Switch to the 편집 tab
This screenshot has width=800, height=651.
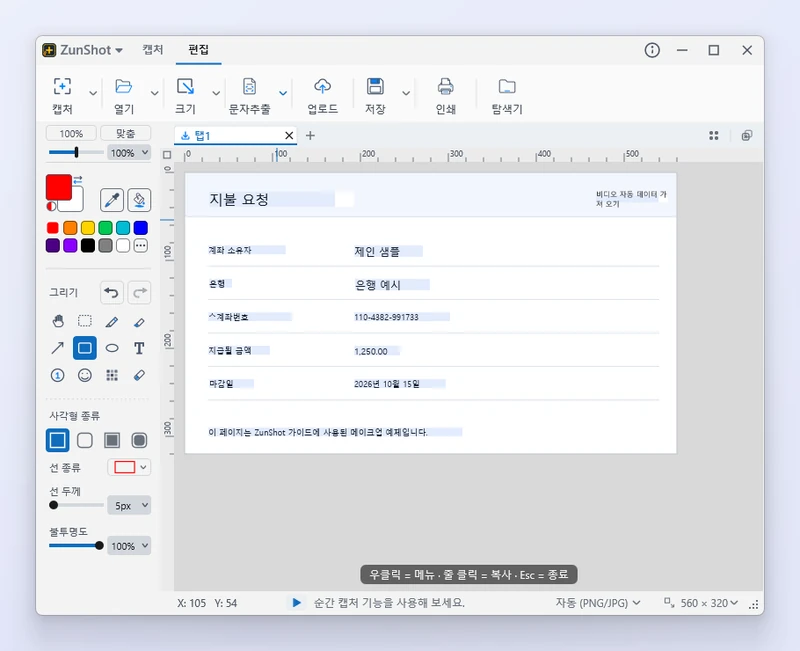click(198, 49)
